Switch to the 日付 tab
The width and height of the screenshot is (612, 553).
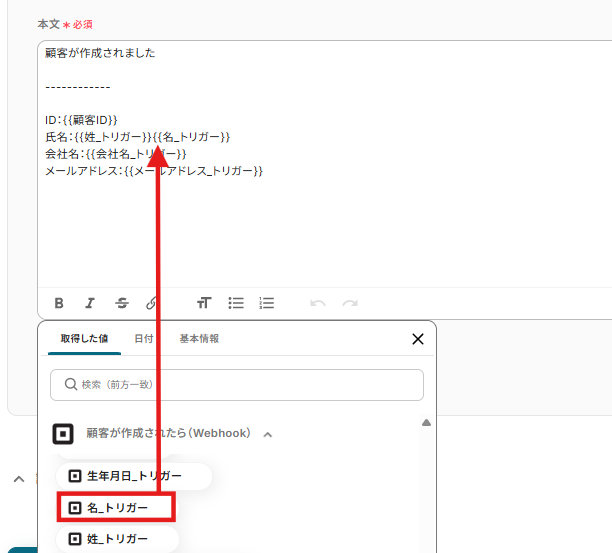click(x=144, y=339)
